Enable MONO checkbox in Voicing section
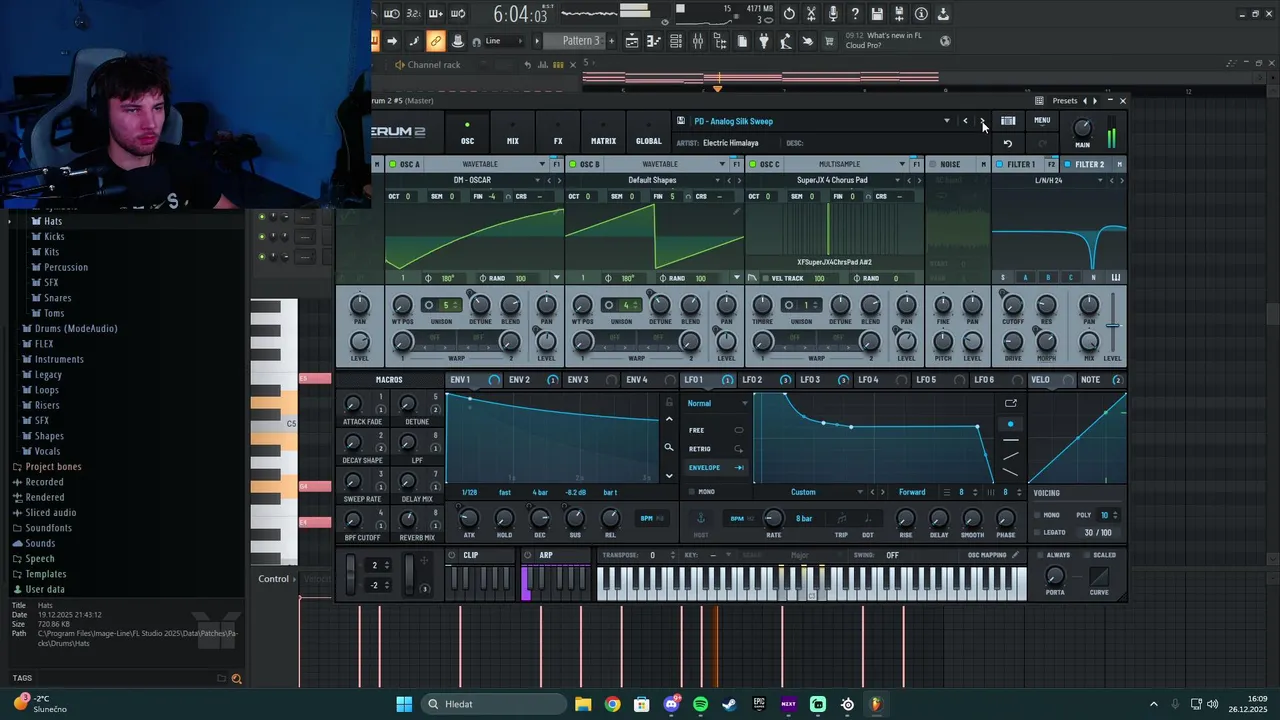1280x720 pixels. tap(1036, 515)
